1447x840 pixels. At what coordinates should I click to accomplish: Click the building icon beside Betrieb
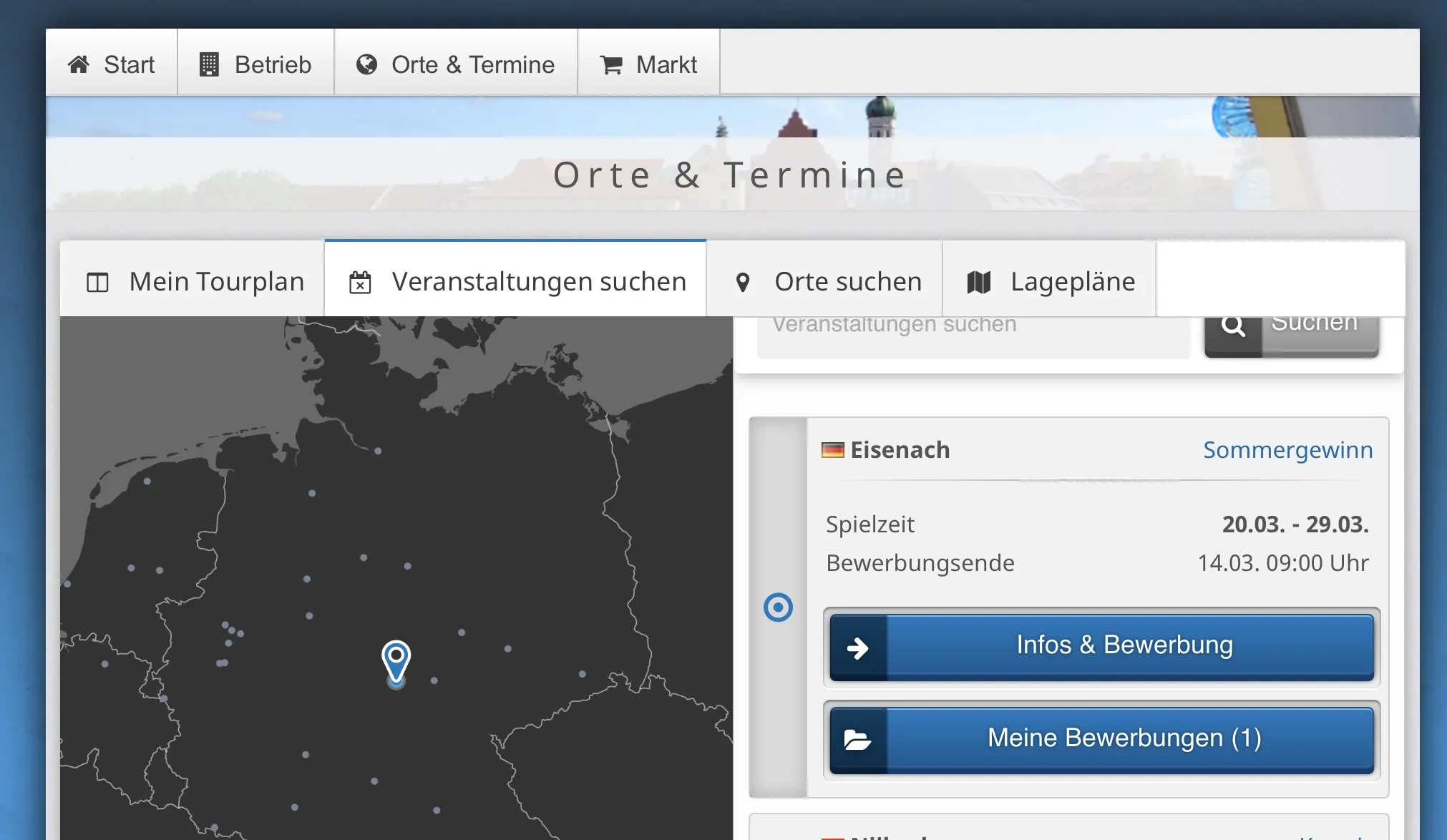208,64
